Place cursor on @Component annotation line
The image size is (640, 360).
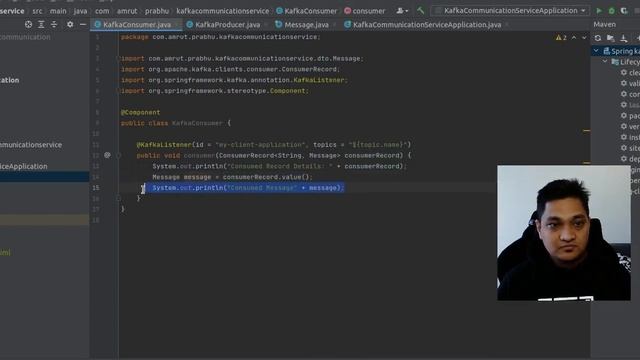pos(140,112)
